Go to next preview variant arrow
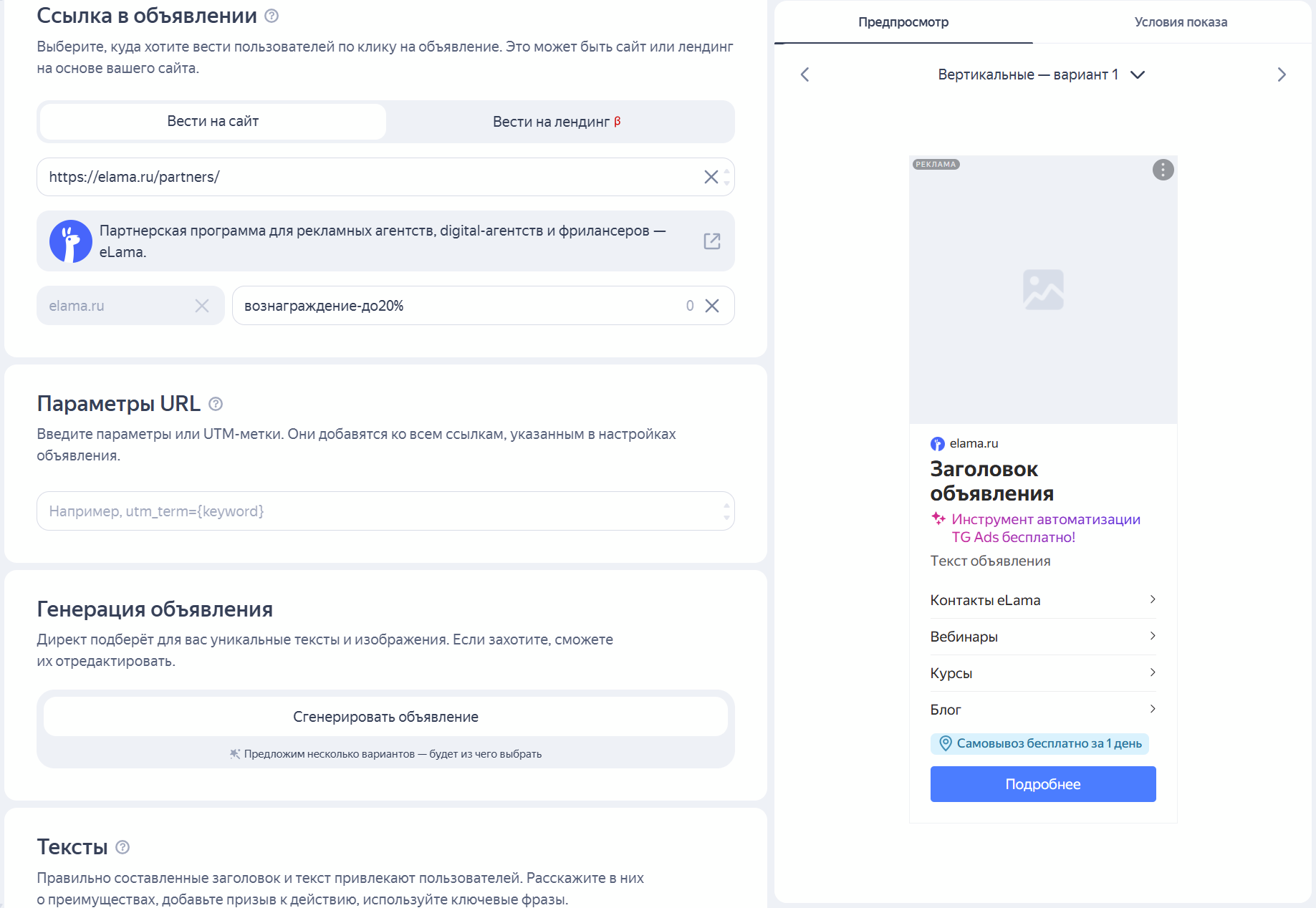 [x=1282, y=74]
